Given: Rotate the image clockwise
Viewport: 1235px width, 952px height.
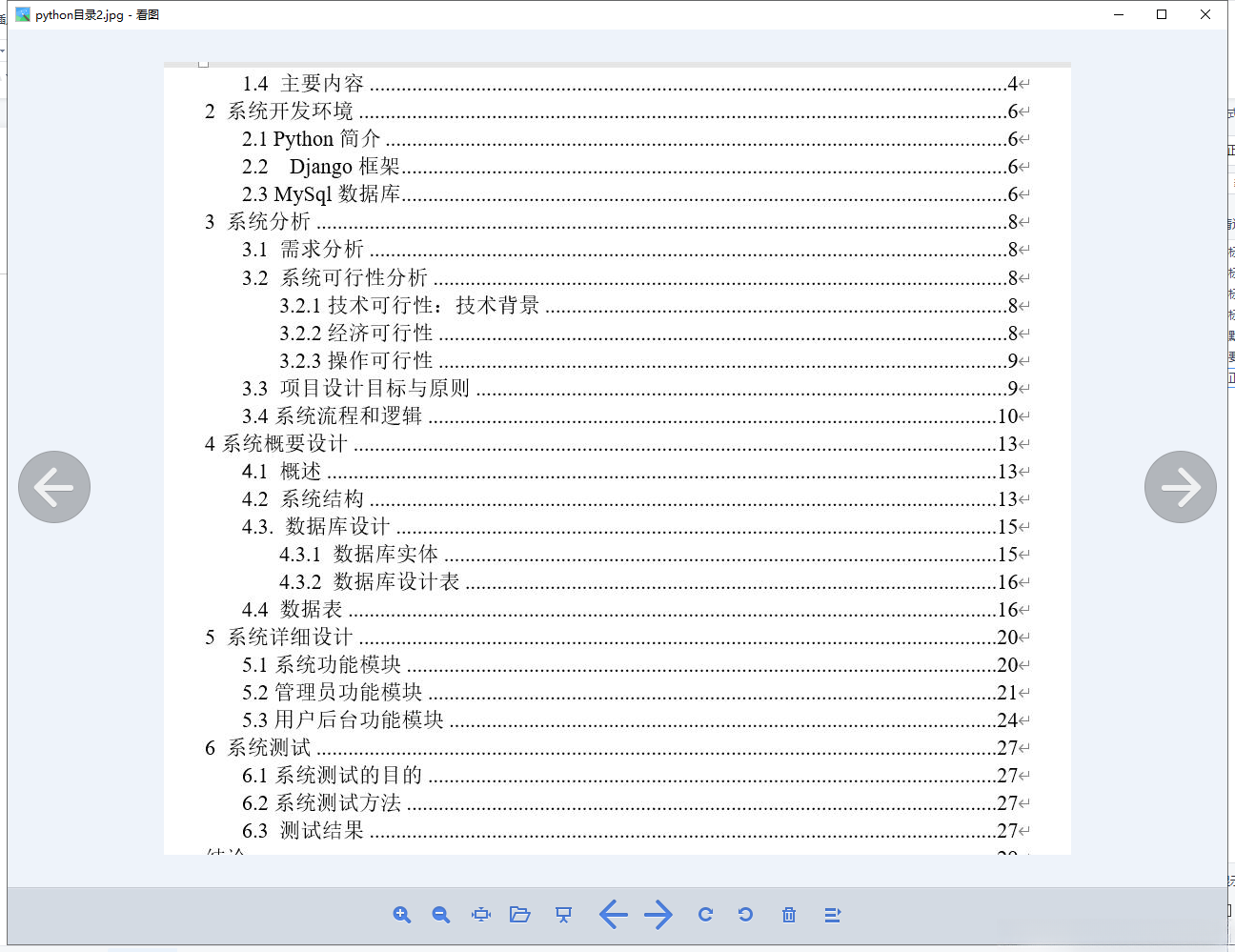Looking at the screenshot, I should (x=705, y=914).
